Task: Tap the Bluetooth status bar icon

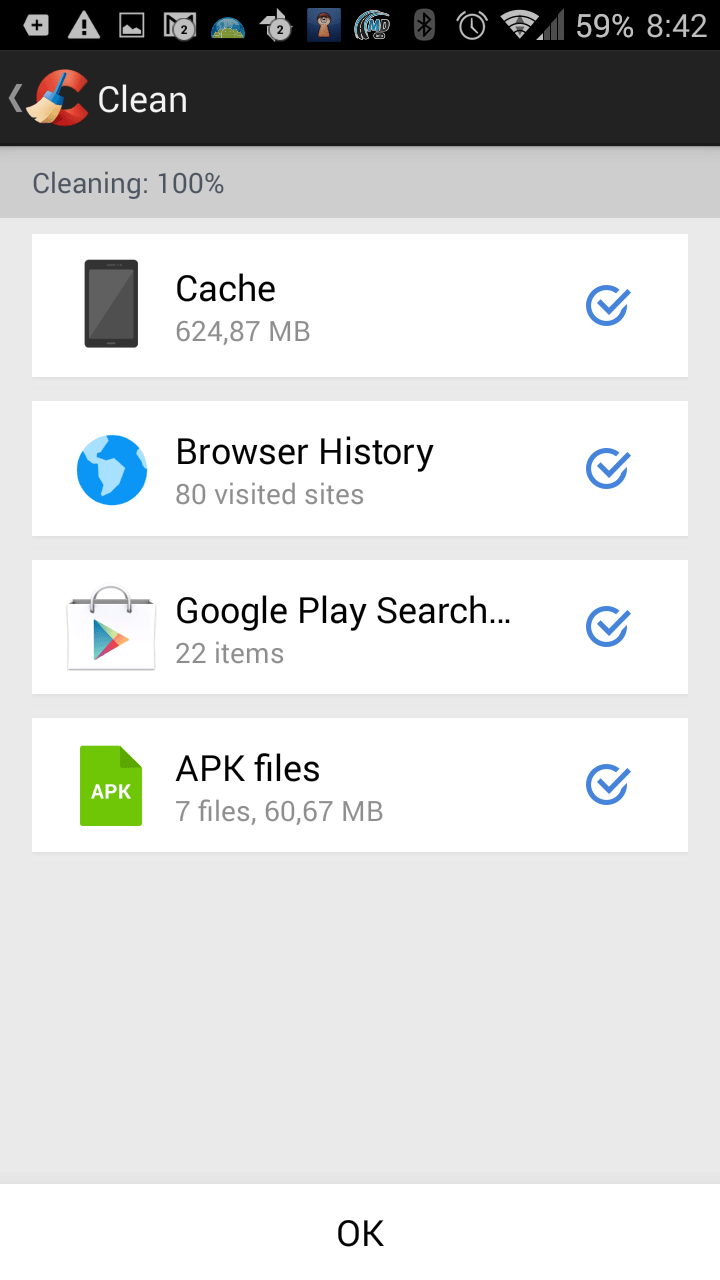Action: pos(425,25)
